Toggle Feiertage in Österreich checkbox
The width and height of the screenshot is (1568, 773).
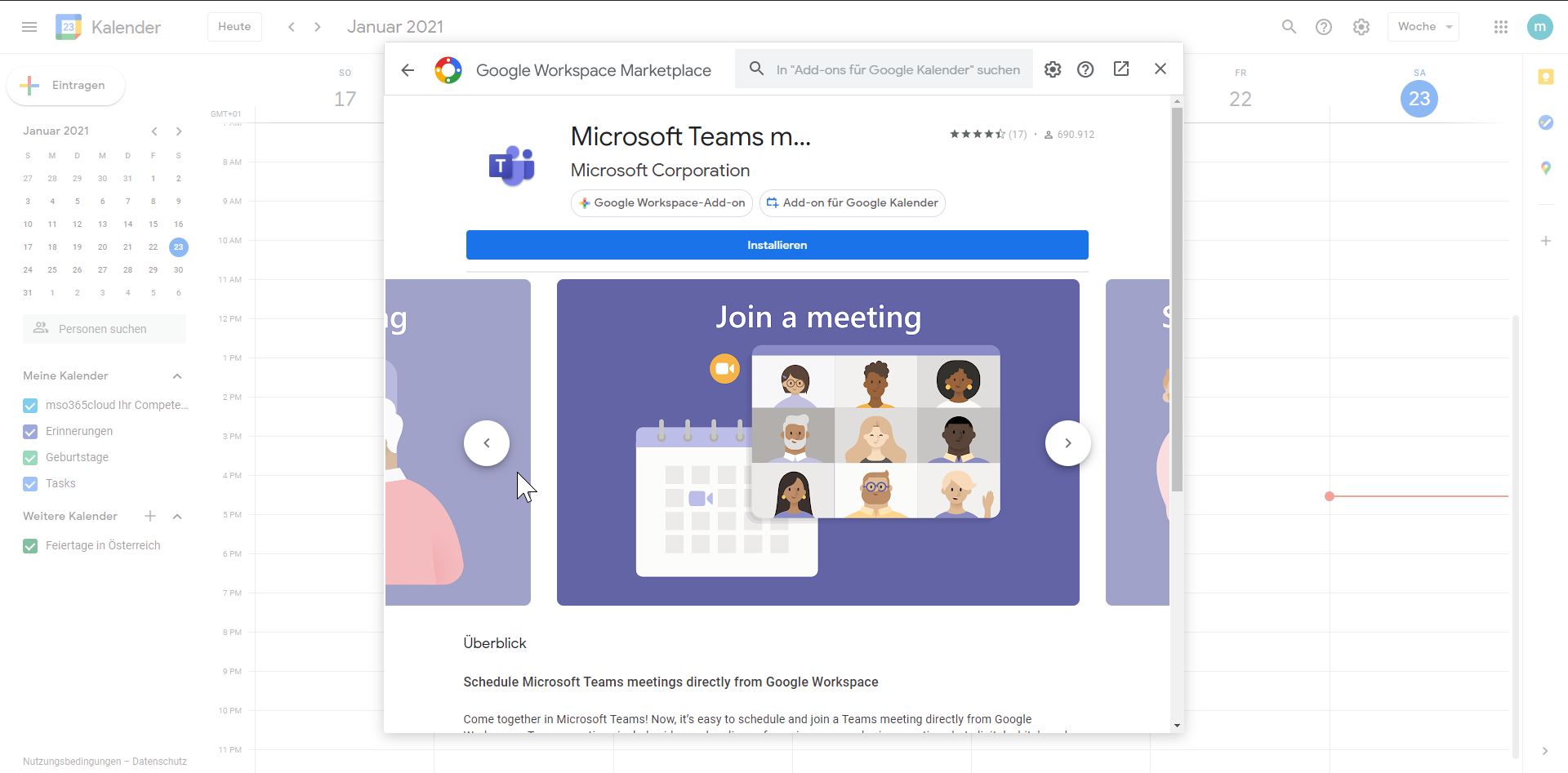click(x=30, y=546)
